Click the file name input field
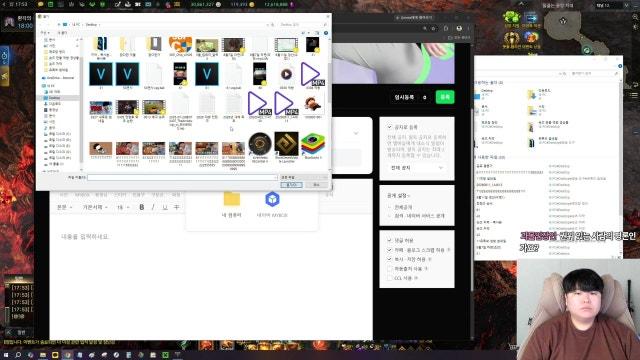Screen dimensions: 640x360 click(182, 177)
